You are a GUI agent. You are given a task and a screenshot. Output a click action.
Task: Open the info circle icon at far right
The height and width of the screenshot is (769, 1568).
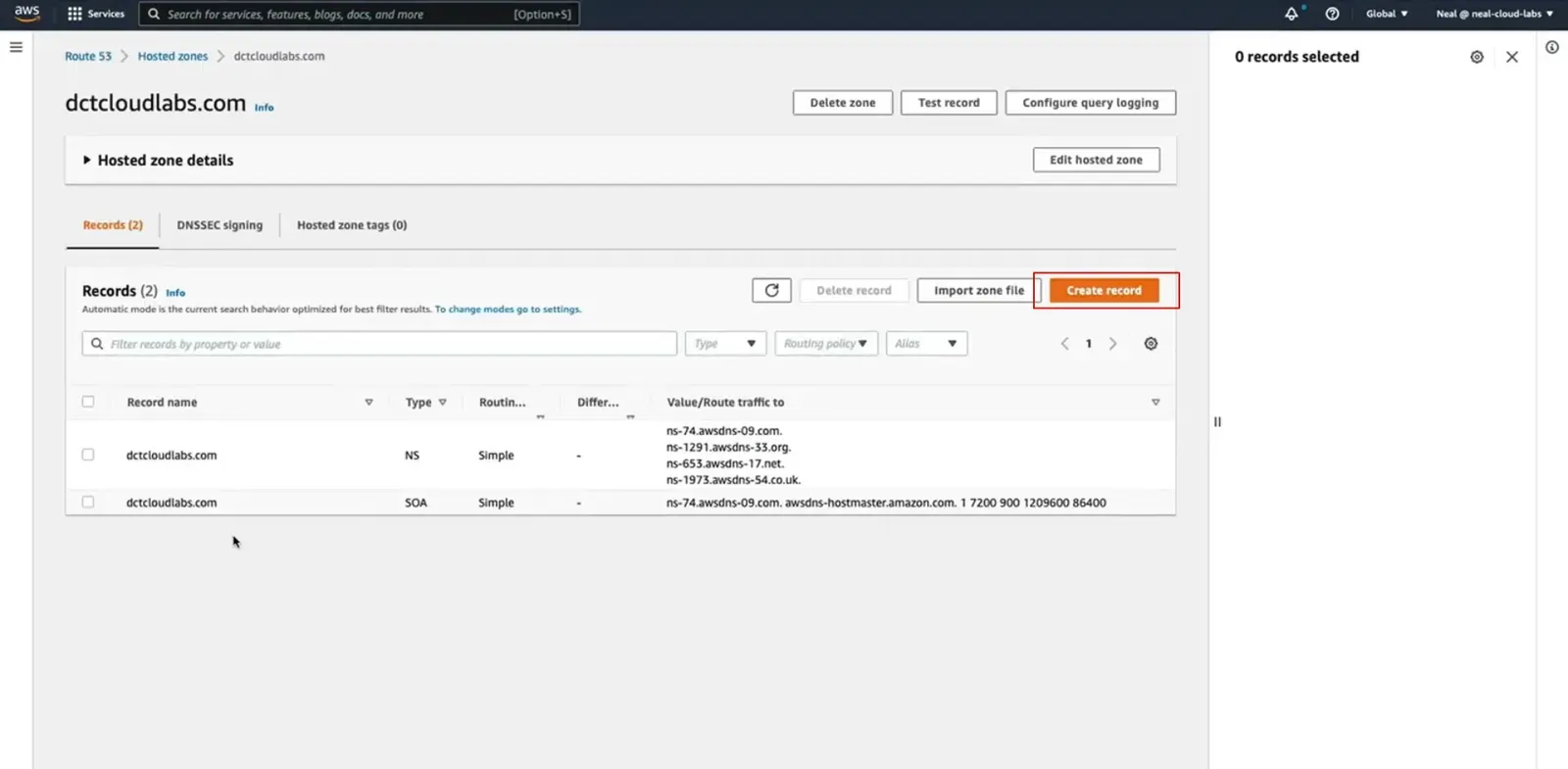tap(1552, 47)
